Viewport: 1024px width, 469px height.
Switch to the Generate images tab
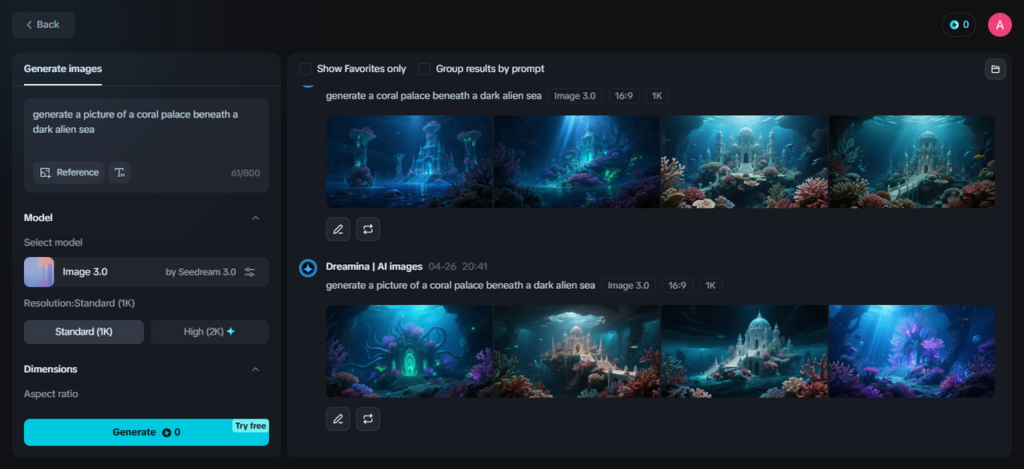point(63,69)
